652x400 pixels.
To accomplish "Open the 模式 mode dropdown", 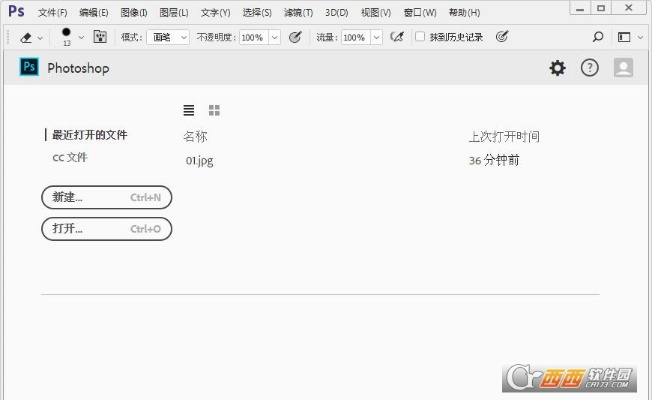I will coord(168,37).
